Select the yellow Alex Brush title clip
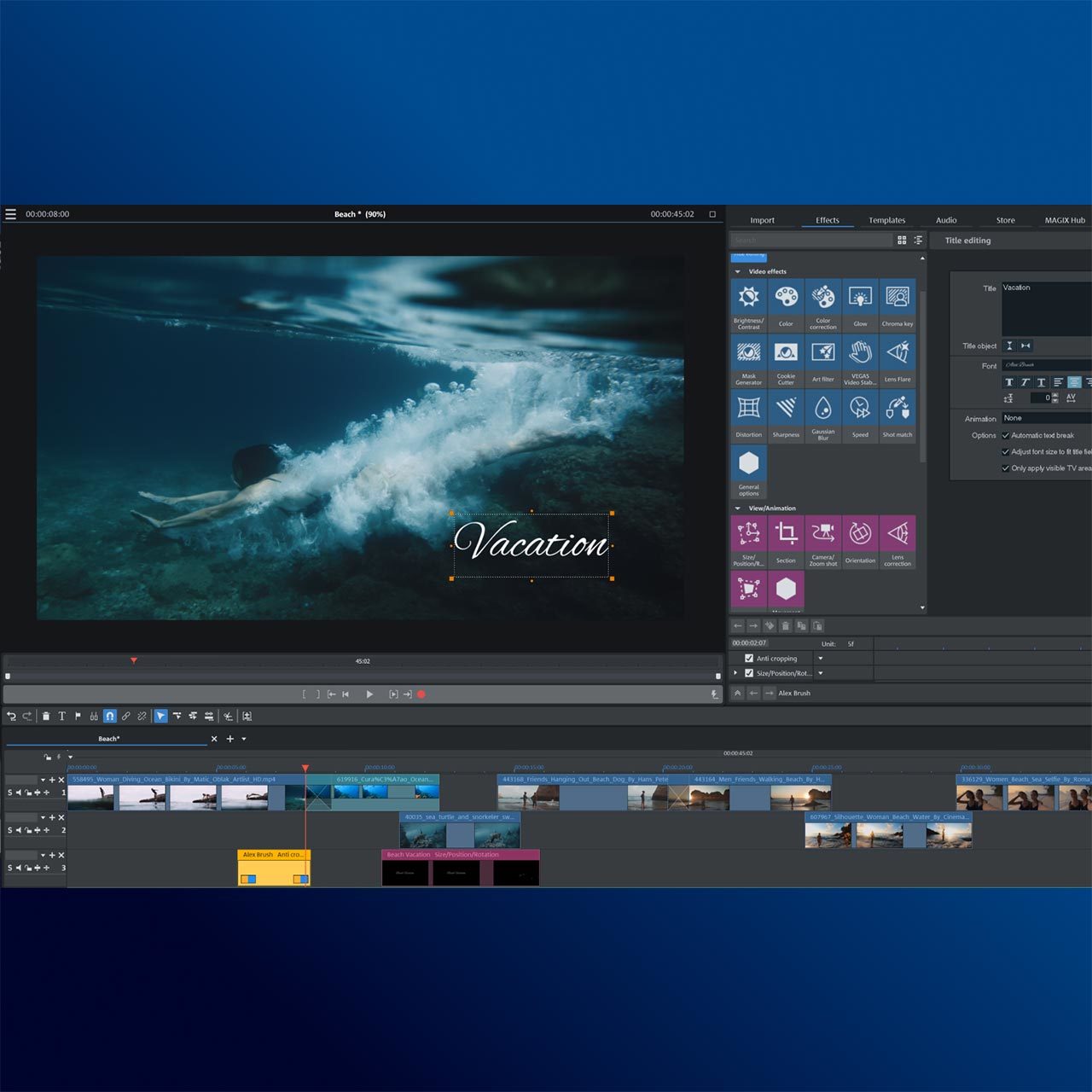 [x=274, y=868]
